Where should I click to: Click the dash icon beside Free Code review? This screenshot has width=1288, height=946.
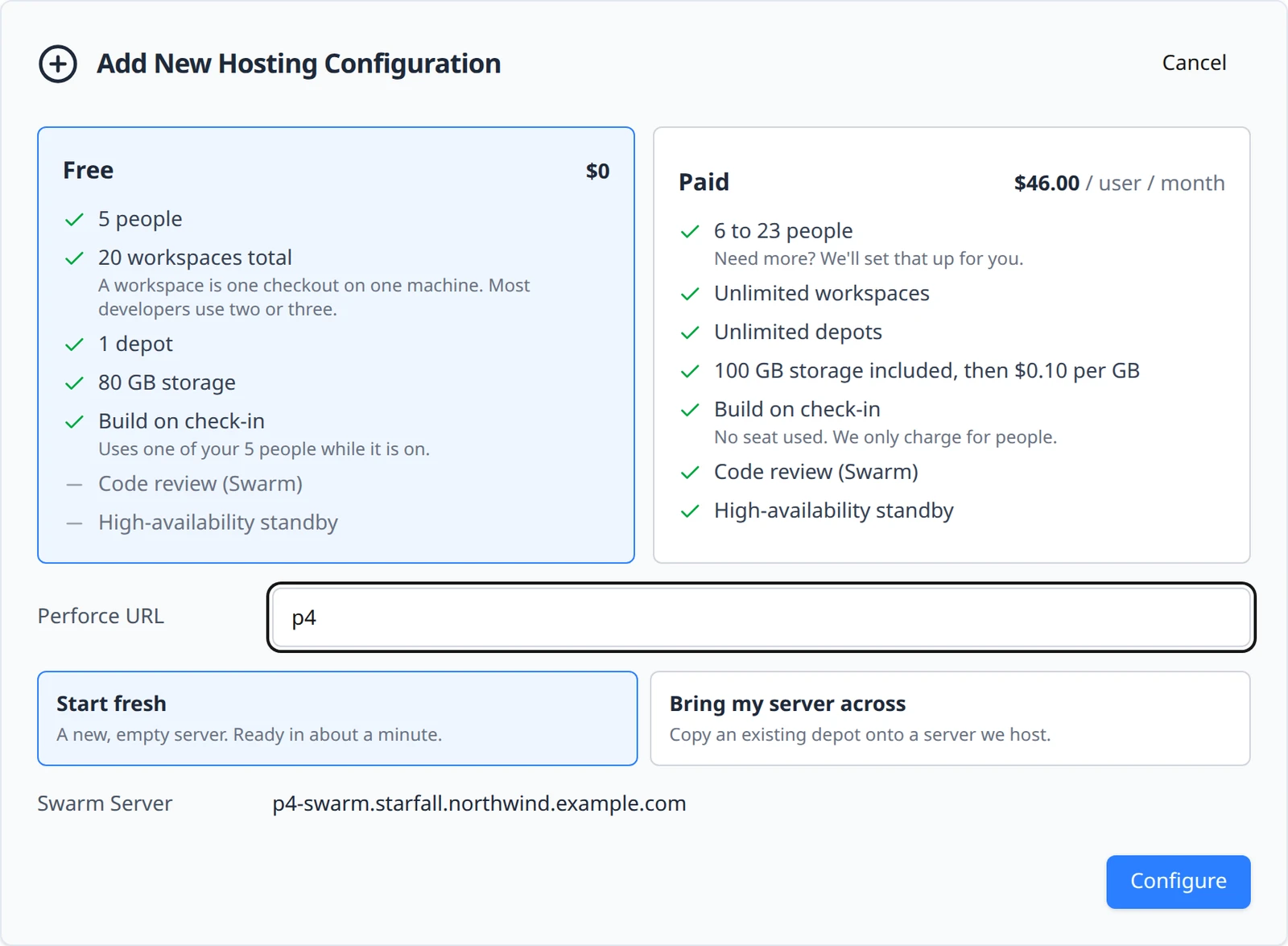tap(74, 485)
